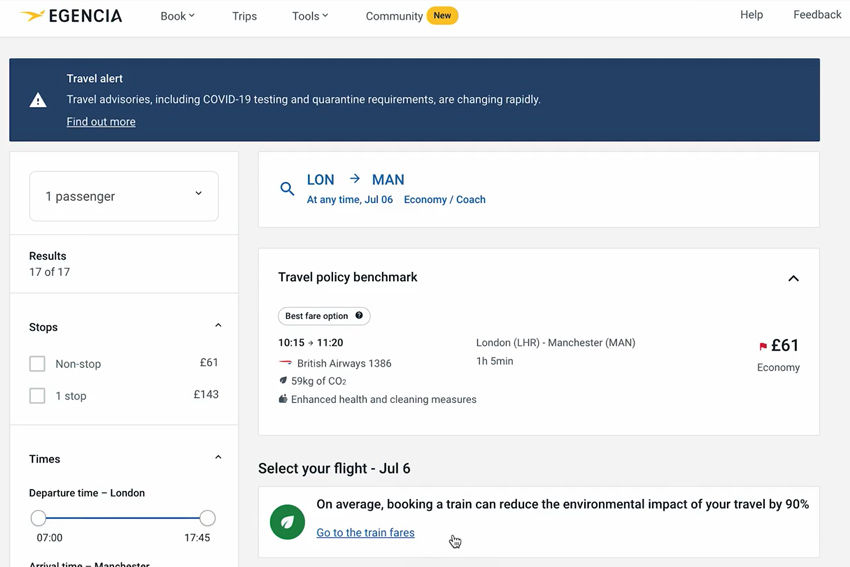Image resolution: width=850 pixels, height=567 pixels.
Task: Tick the Non-stop checkbox
Action: point(37,364)
